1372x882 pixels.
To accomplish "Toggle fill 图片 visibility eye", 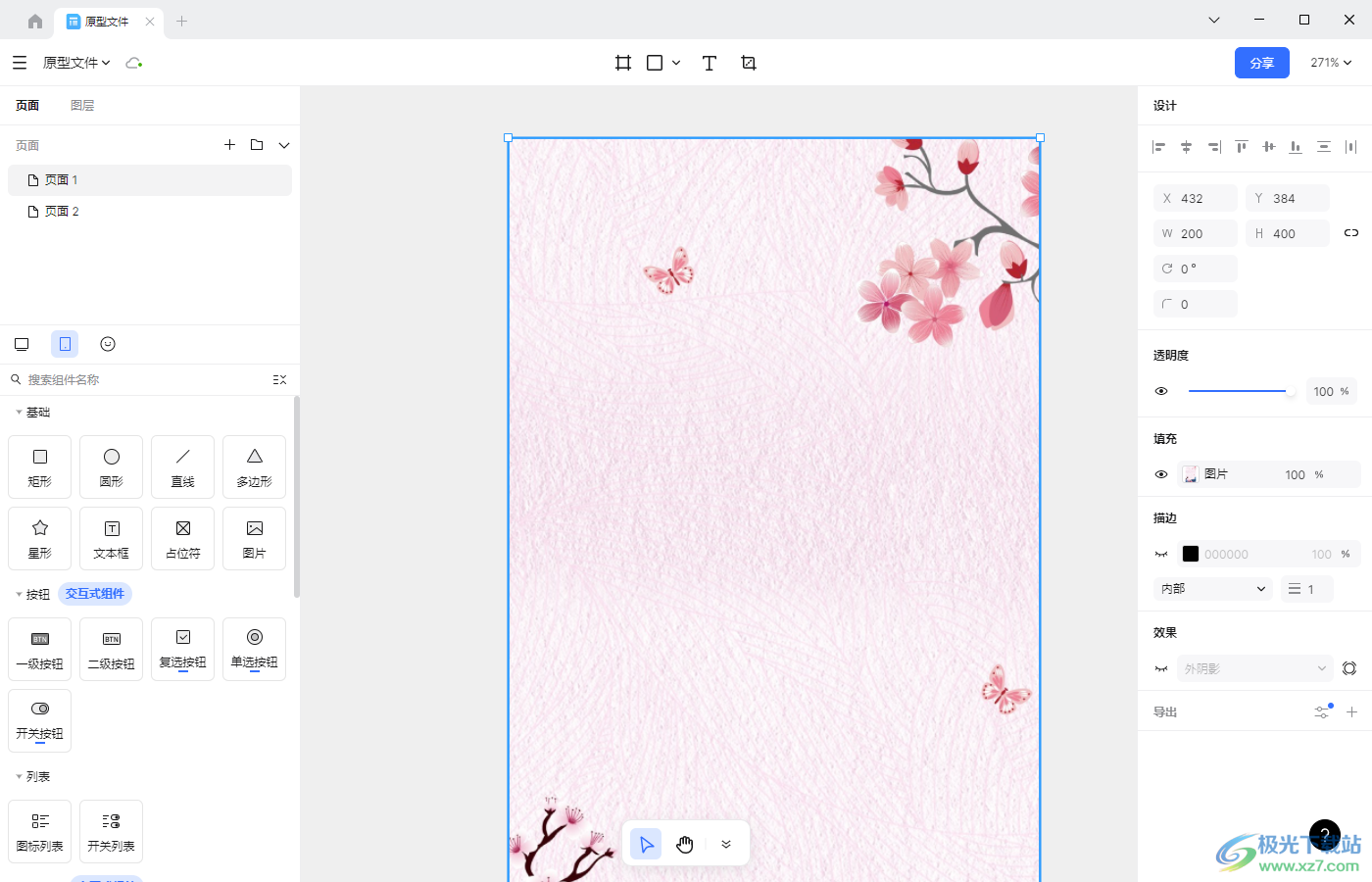I will [1161, 474].
